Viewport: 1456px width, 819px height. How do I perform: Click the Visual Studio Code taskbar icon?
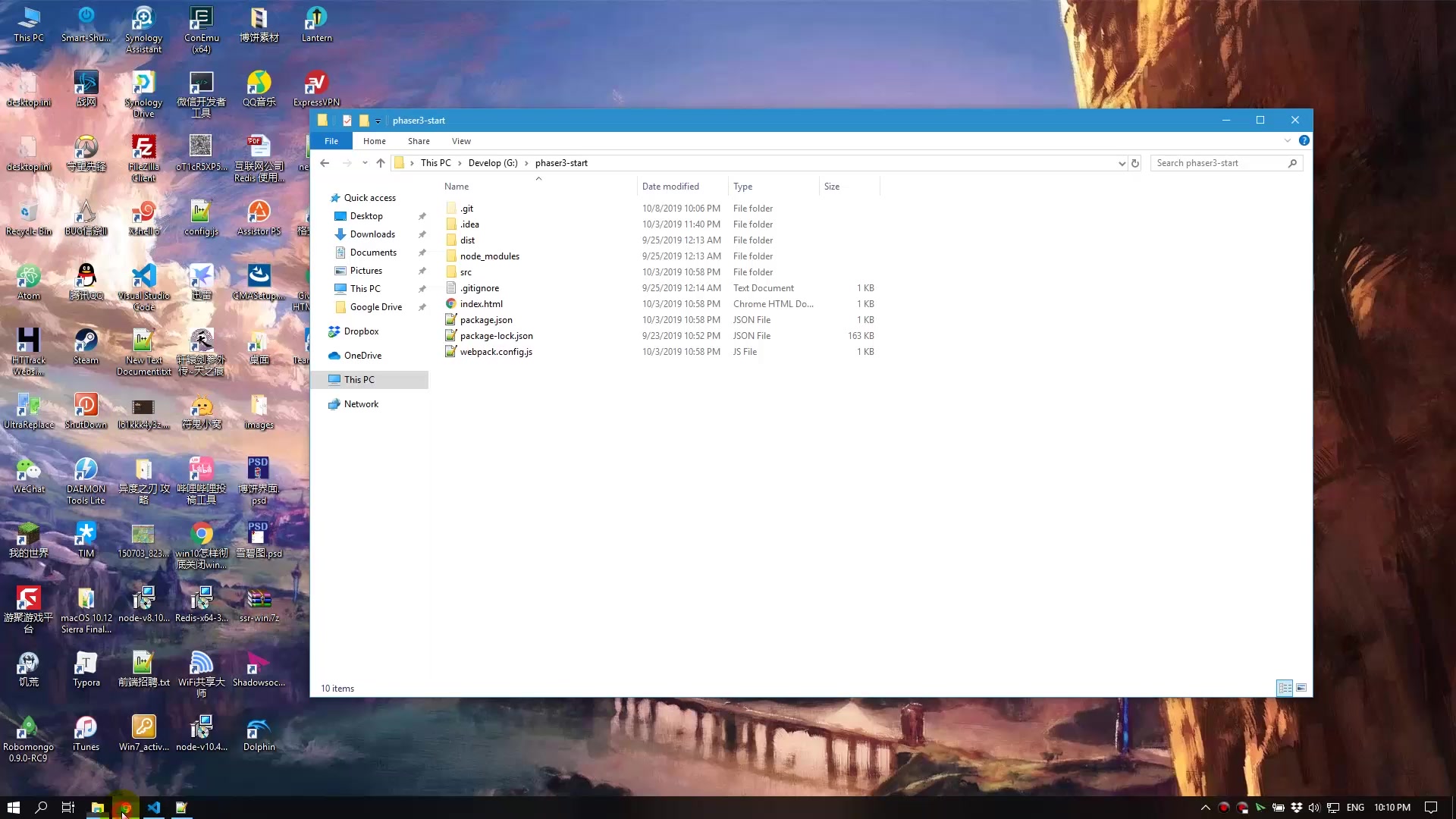[154, 808]
